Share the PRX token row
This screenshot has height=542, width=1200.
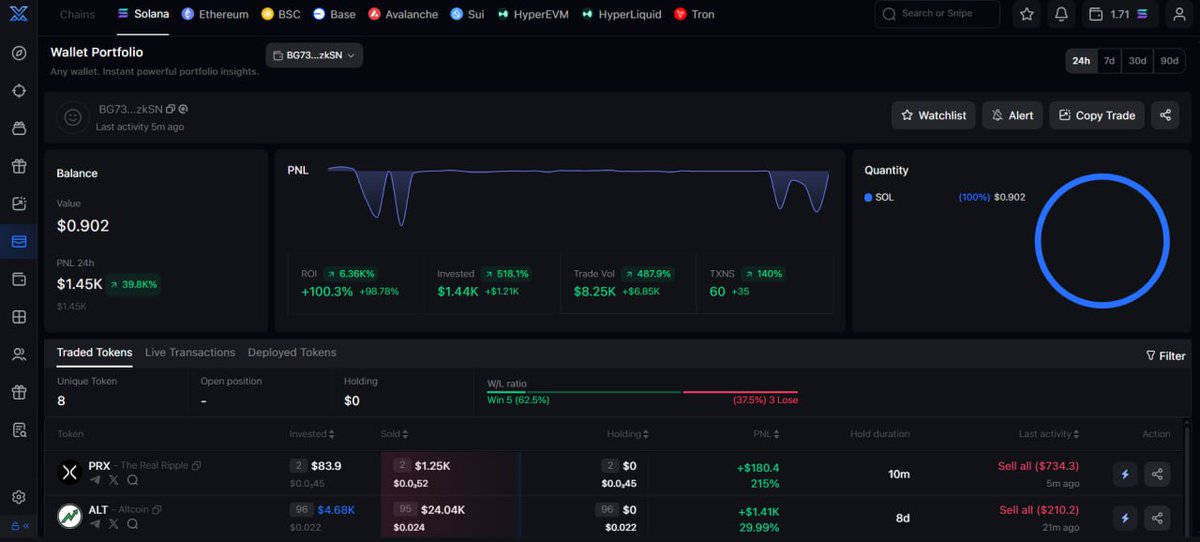click(x=1157, y=474)
